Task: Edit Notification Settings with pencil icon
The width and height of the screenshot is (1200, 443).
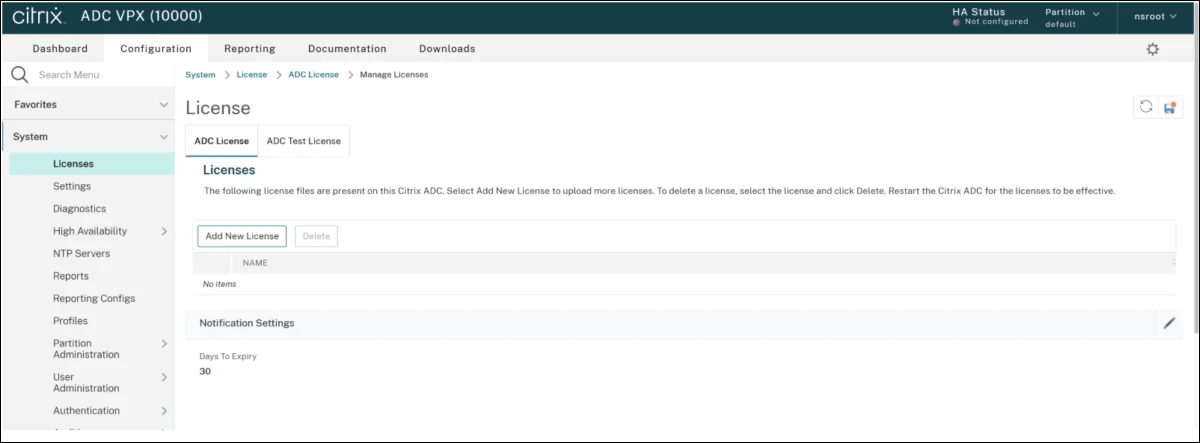Action: [1169, 323]
